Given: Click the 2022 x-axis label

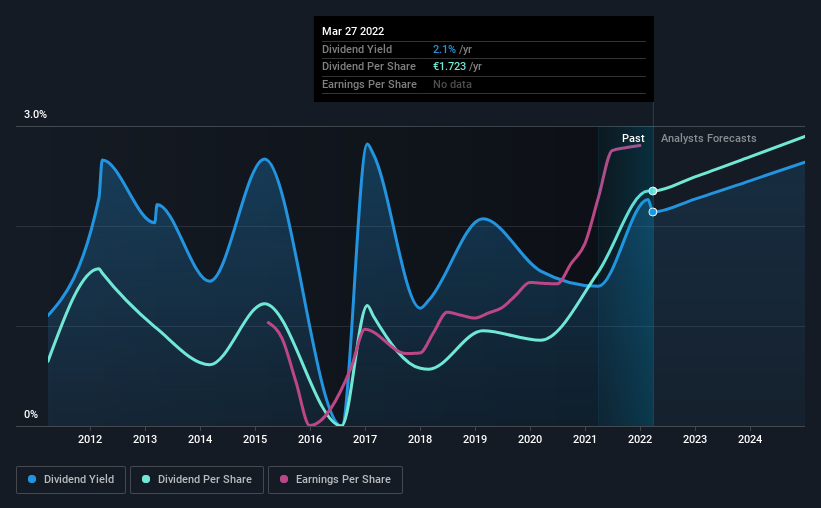Looking at the screenshot, I should [x=640, y=439].
